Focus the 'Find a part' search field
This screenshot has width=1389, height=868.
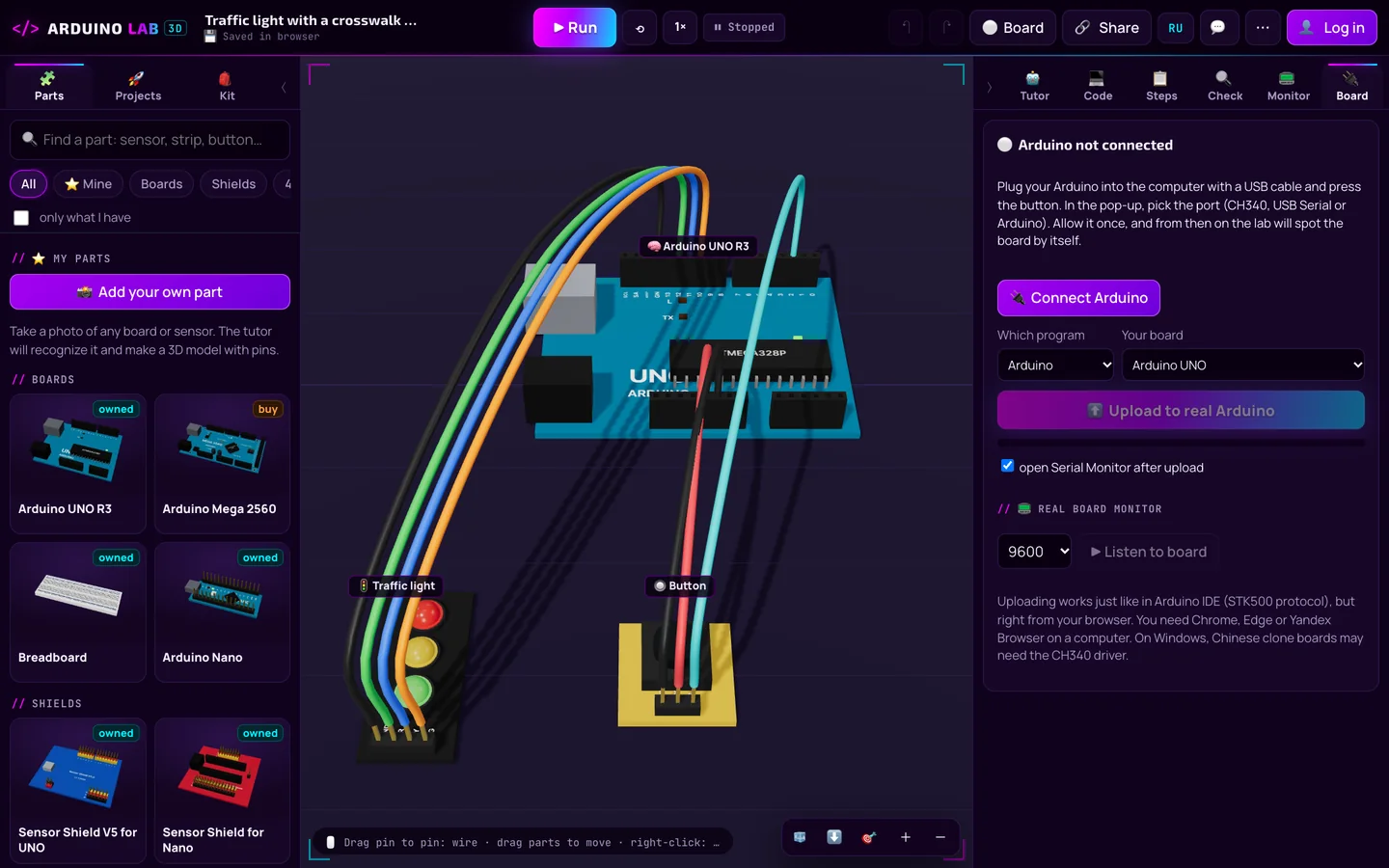coord(150,140)
